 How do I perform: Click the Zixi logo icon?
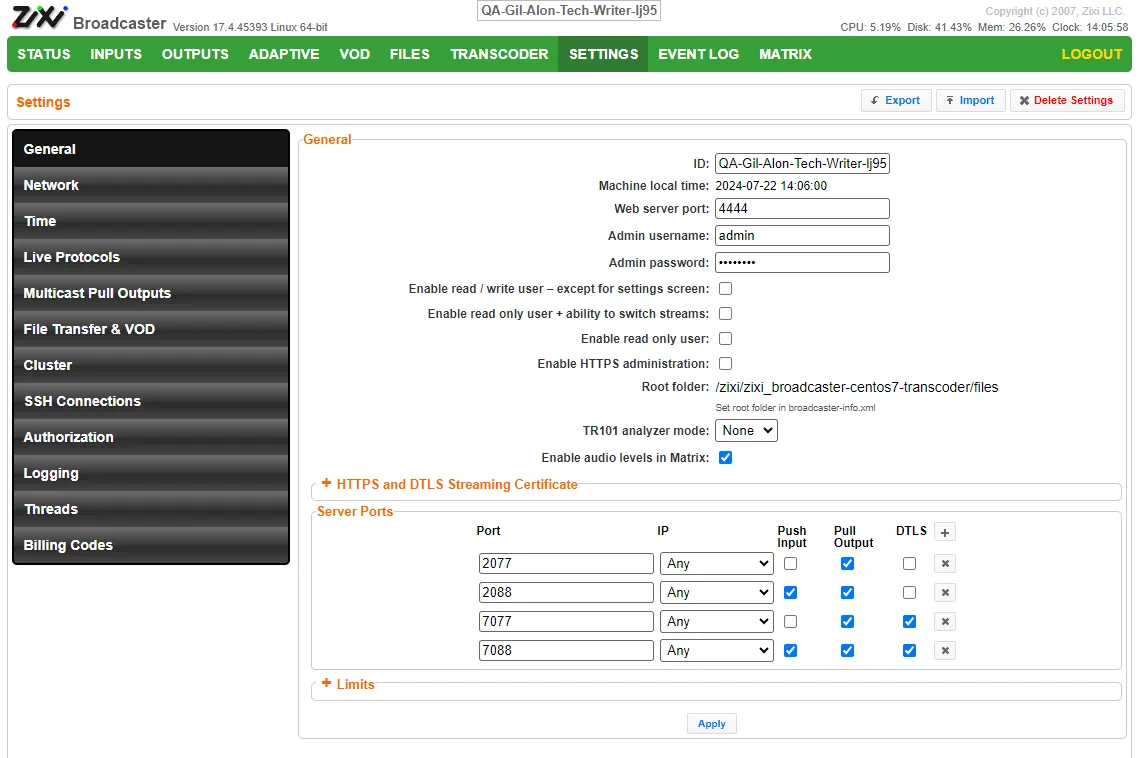(x=39, y=17)
